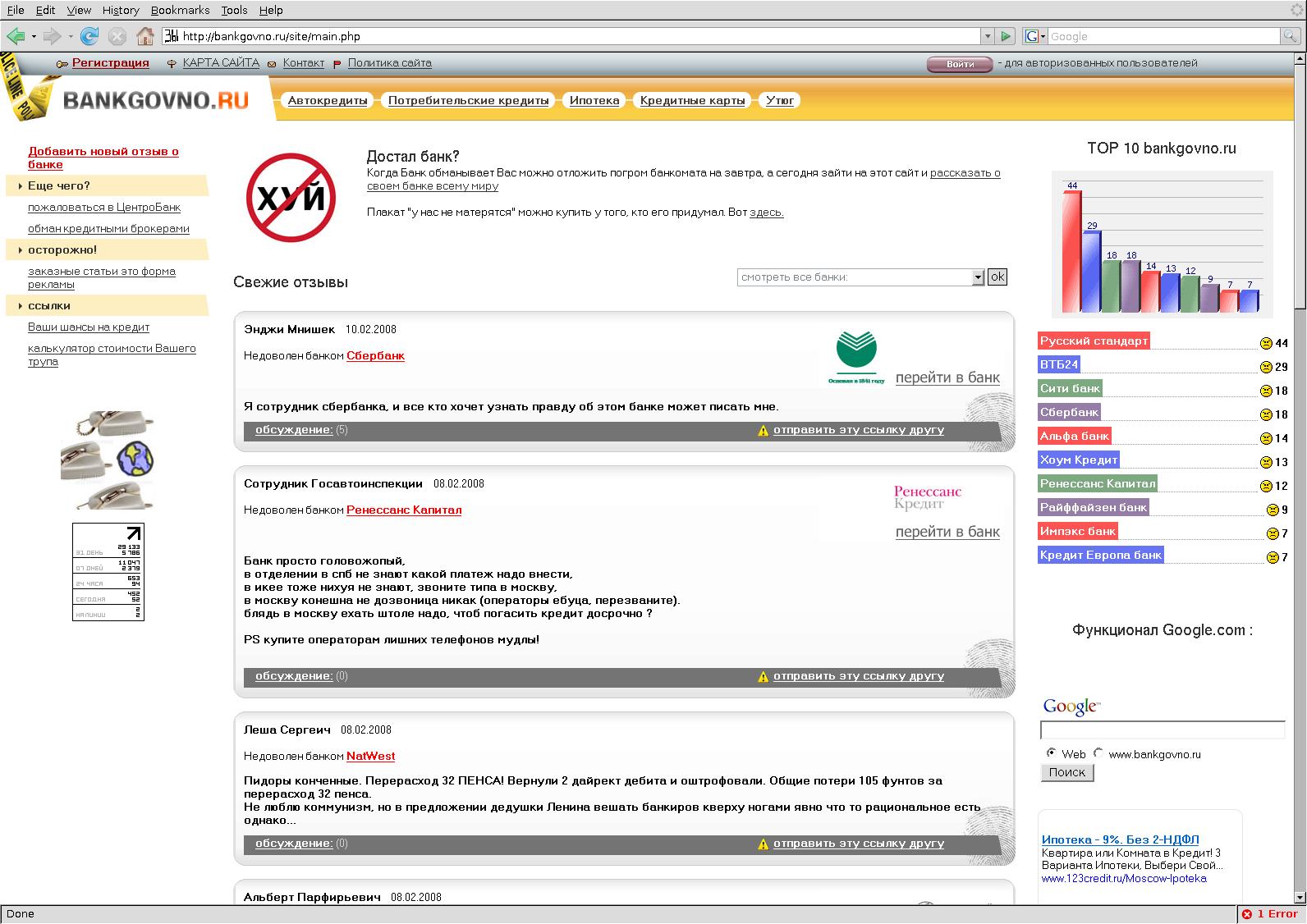Click the Renaissance Credit logo
Screen dimensions: 1307x924
point(927,497)
